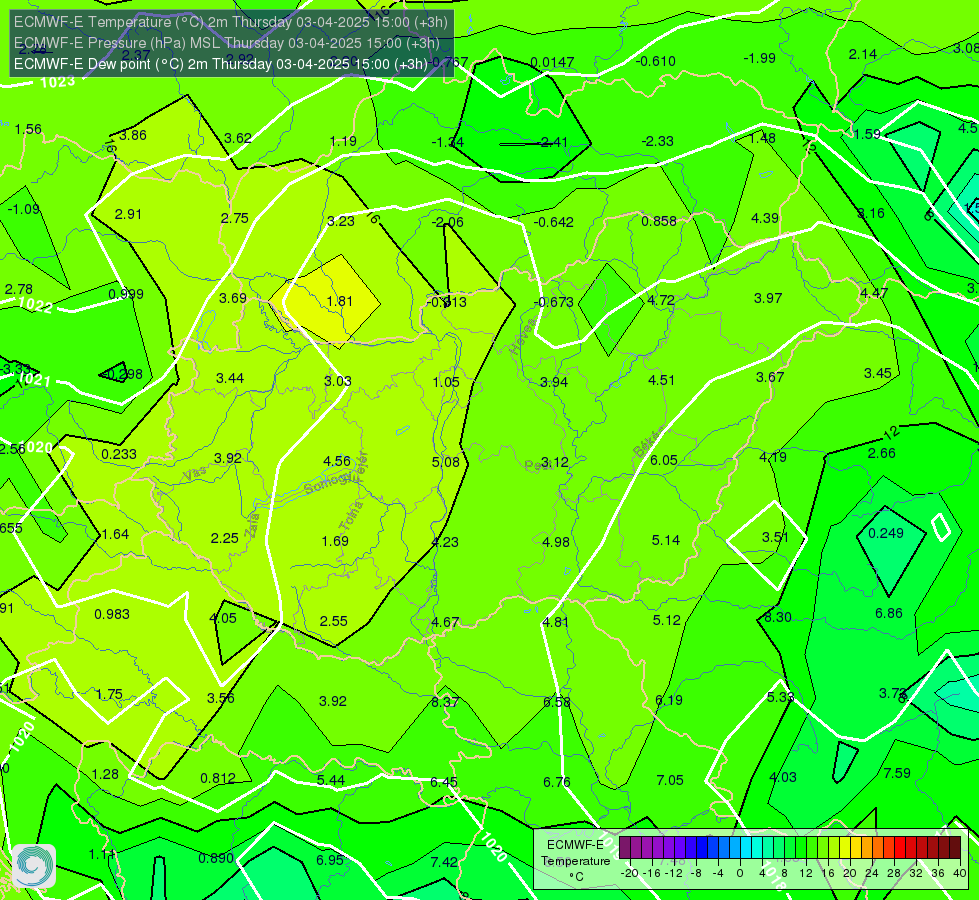Screen dimensions: 979x900
Task: Click the dew point value -2.33
Action: tap(658, 142)
